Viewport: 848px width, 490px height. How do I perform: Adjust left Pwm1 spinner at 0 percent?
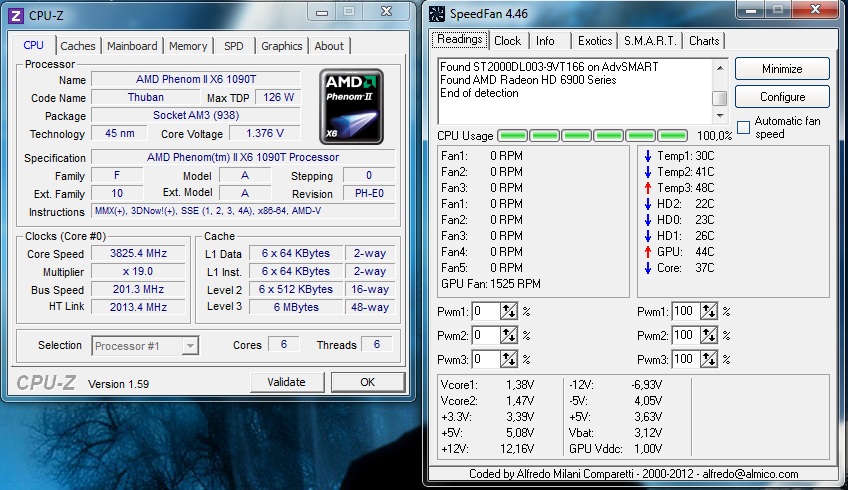pos(508,312)
